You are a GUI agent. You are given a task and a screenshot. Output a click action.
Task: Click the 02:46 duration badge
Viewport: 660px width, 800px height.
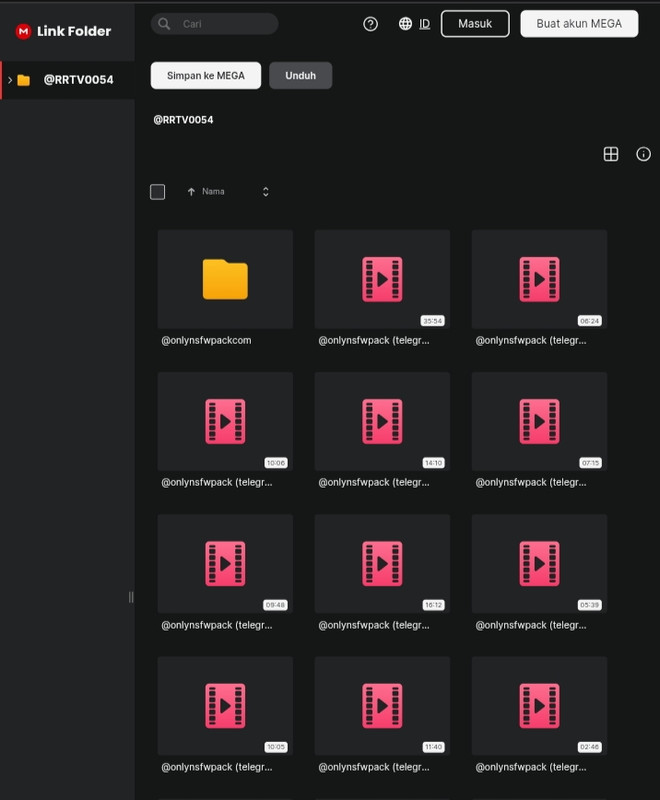pyautogui.click(x=590, y=747)
